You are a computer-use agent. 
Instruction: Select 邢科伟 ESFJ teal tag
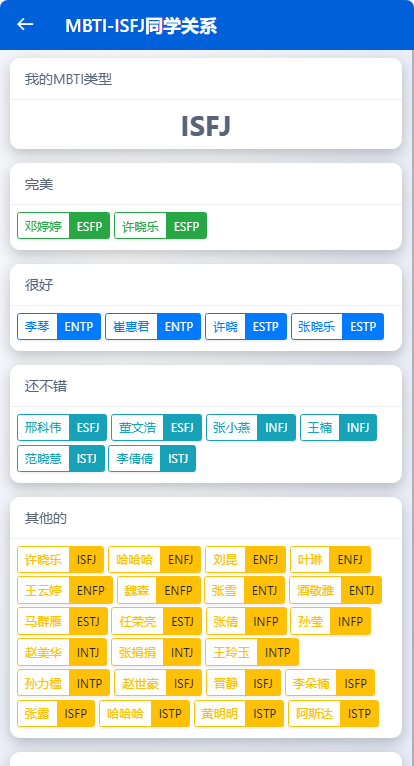62,427
